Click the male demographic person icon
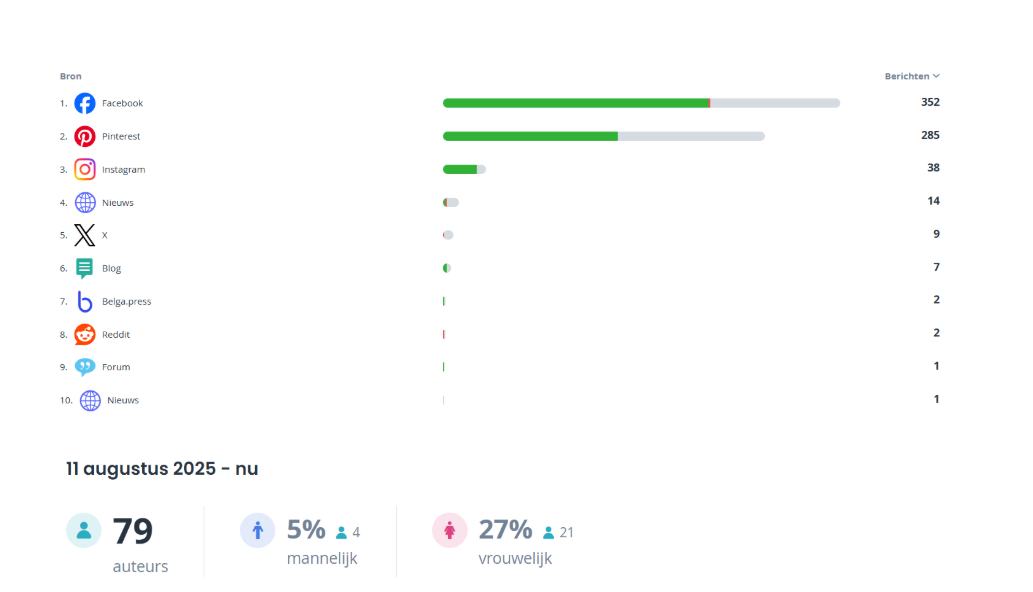1033x592 pixels. click(257, 529)
